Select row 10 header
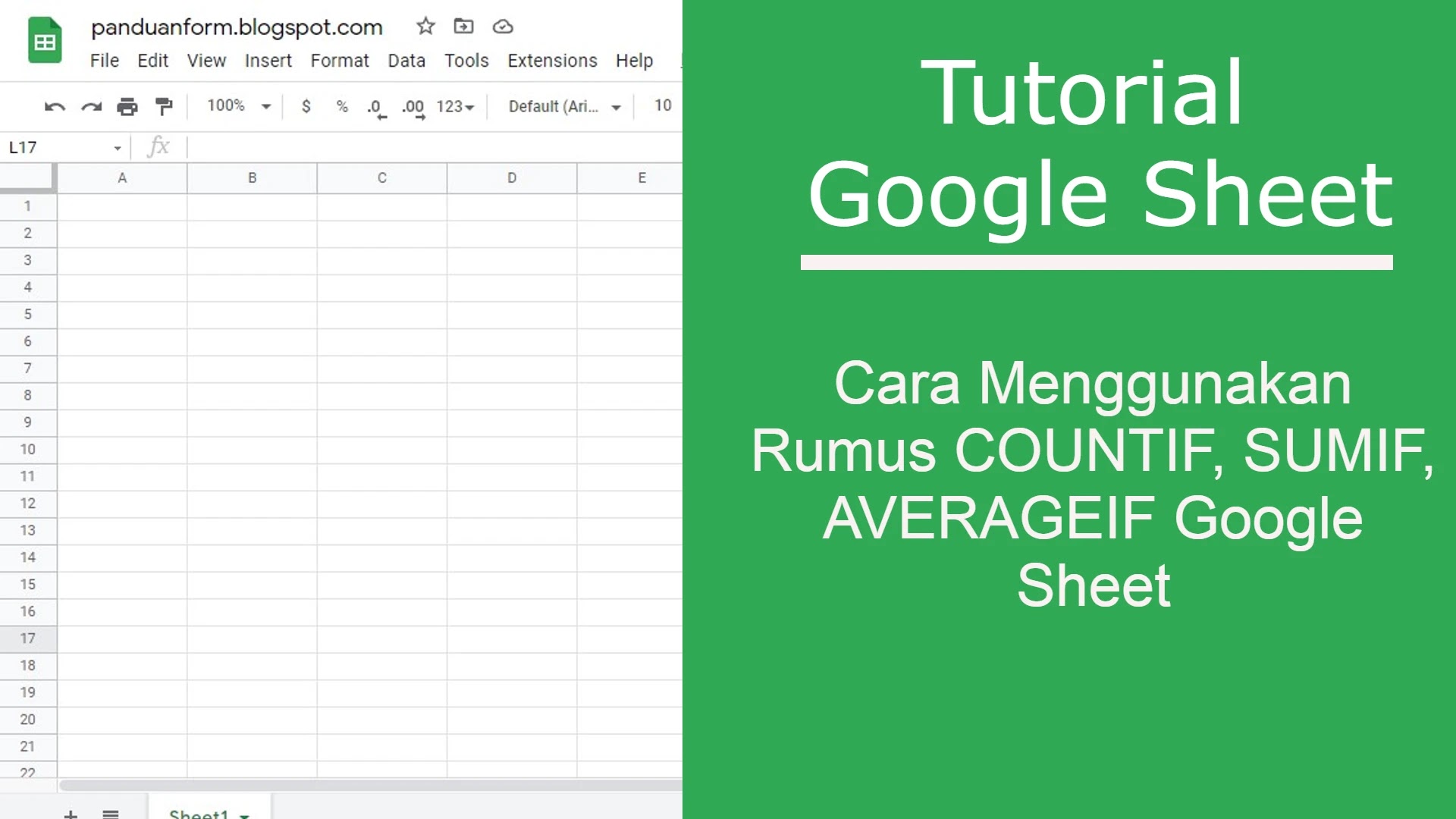This screenshot has width=1456, height=819. pos(28,449)
